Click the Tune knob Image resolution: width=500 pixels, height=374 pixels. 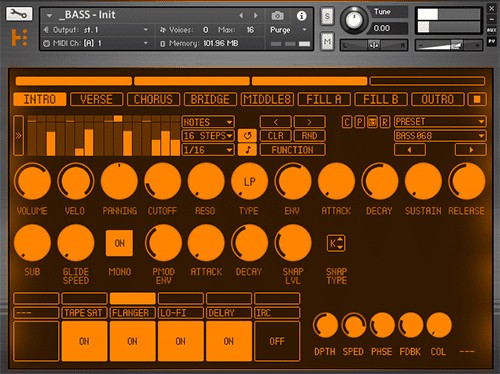pos(354,19)
